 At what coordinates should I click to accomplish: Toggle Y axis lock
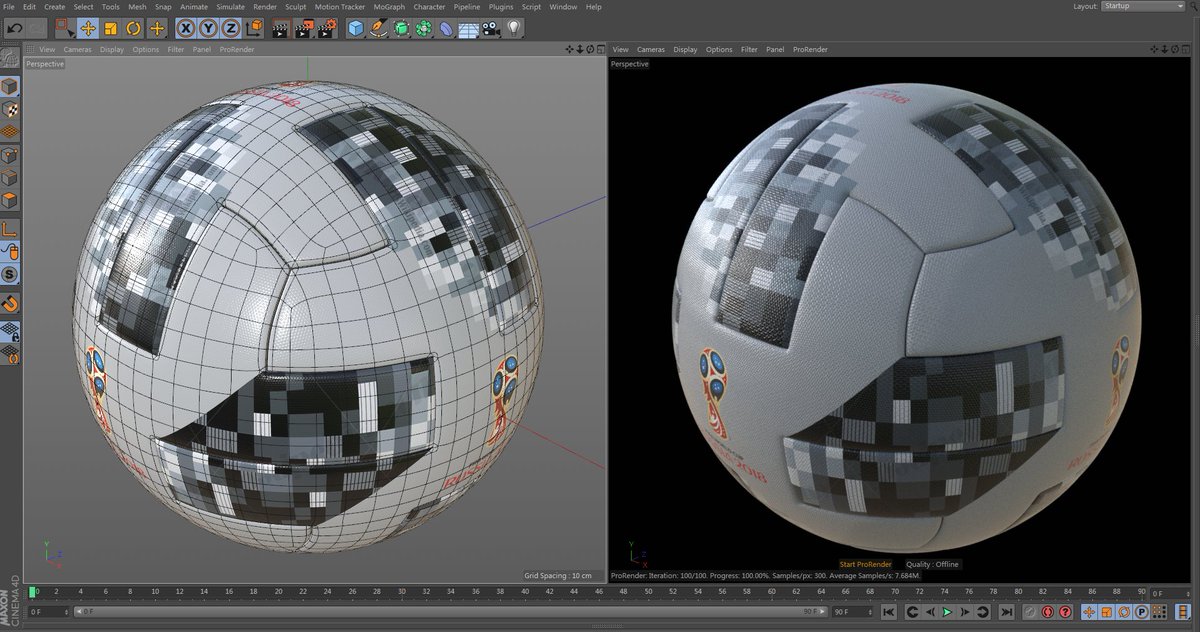click(210, 28)
